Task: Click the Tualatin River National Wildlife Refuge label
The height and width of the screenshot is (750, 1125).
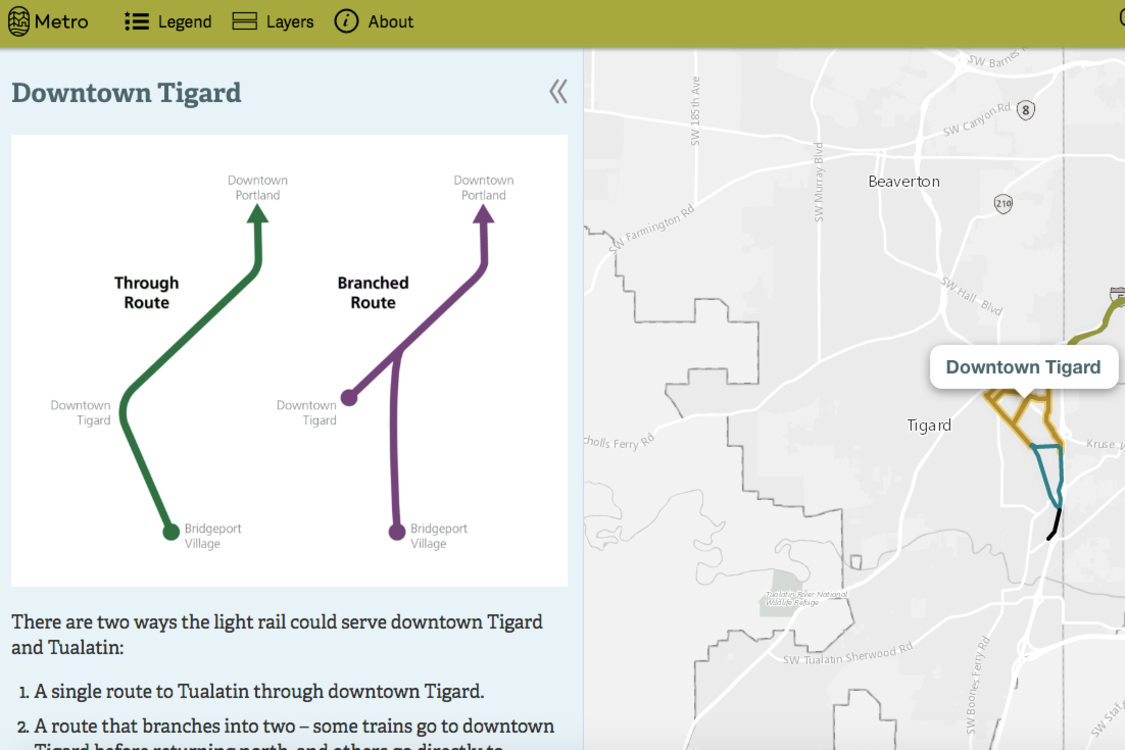Action: coord(806,599)
